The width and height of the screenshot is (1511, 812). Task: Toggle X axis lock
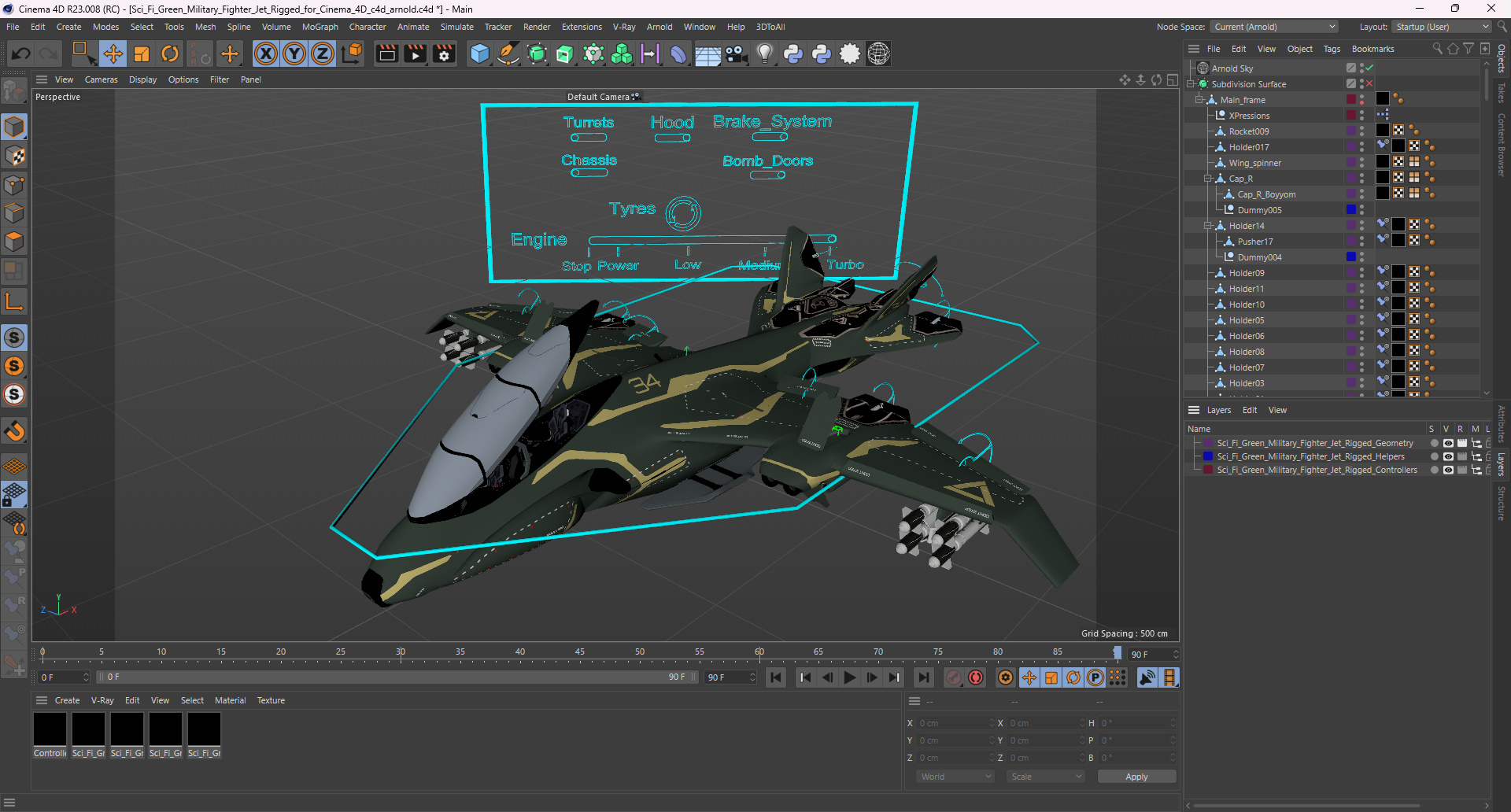coord(266,54)
